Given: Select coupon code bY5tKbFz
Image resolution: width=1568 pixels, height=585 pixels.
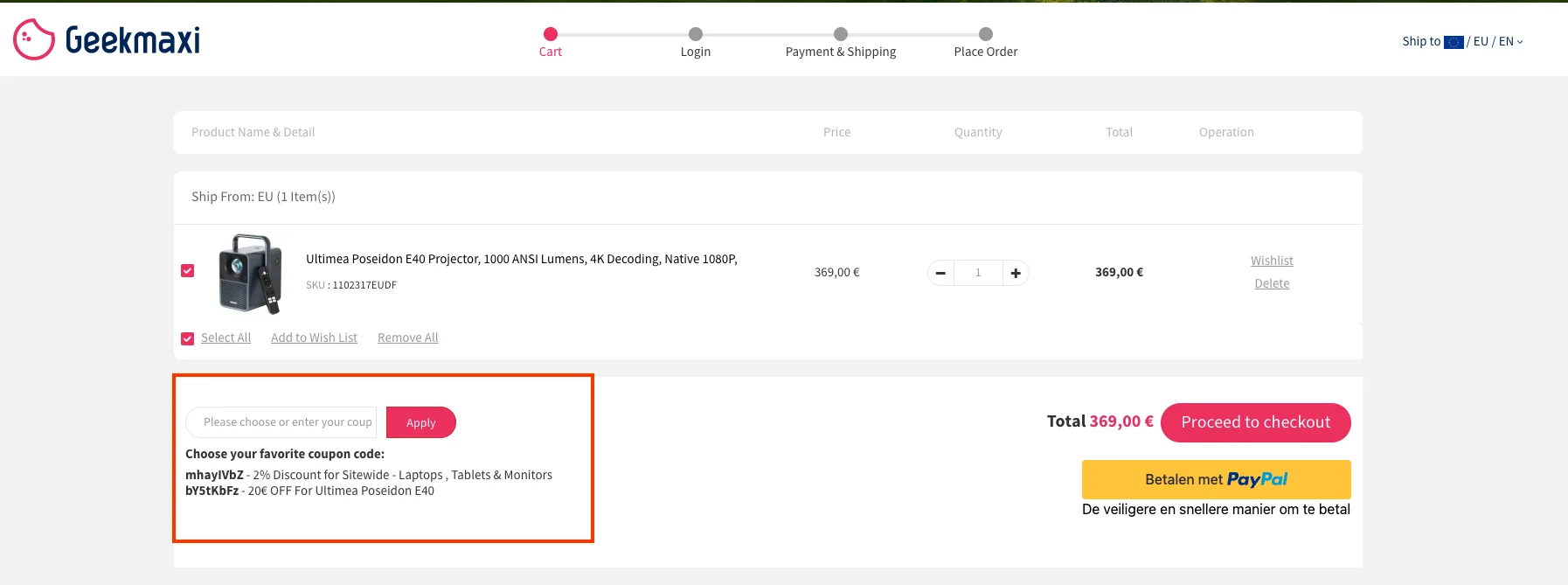Looking at the screenshot, I should tap(212, 491).
